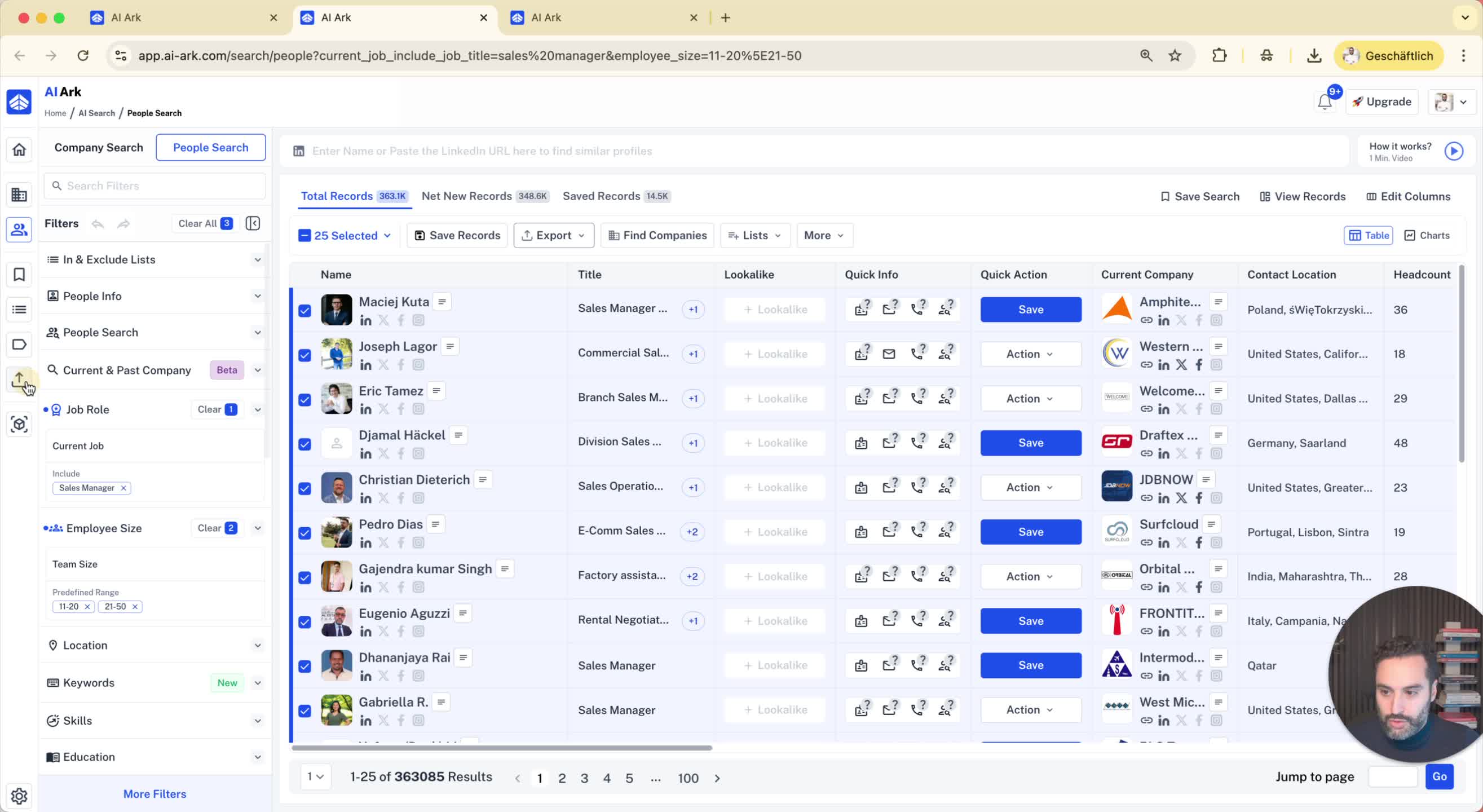Deselect Gabriella R. row checkbox
This screenshot has width=1483, height=812.
pos(304,710)
